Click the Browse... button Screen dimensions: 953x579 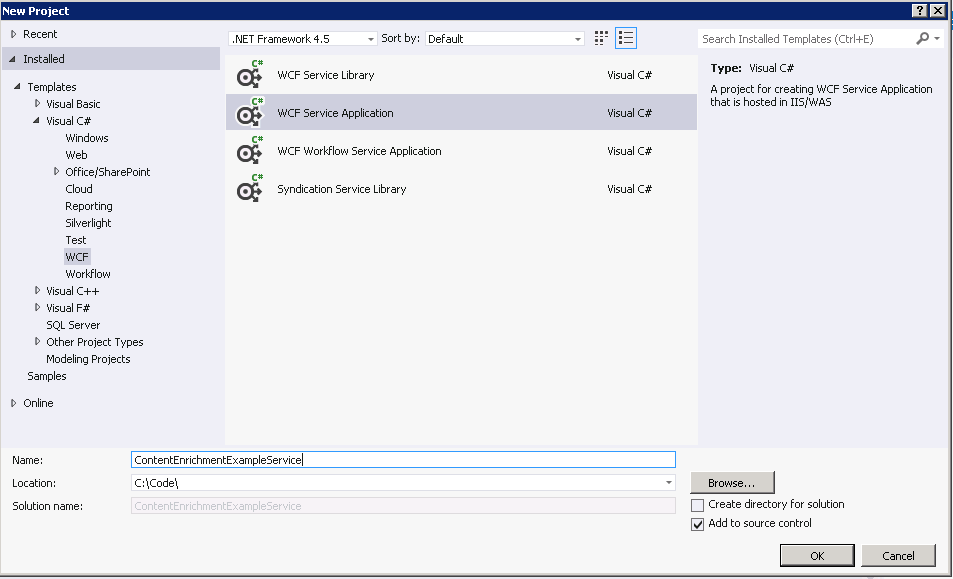(732, 482)
